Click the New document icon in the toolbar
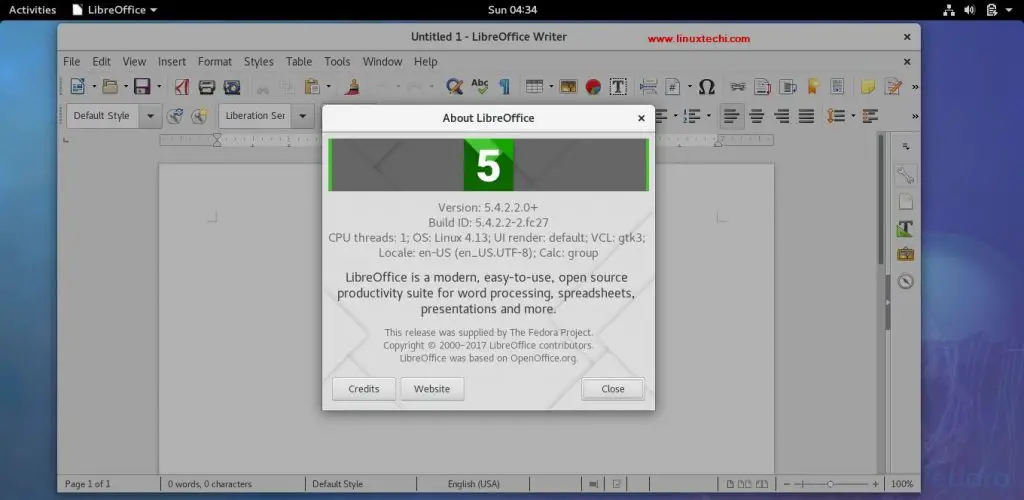 78,86
